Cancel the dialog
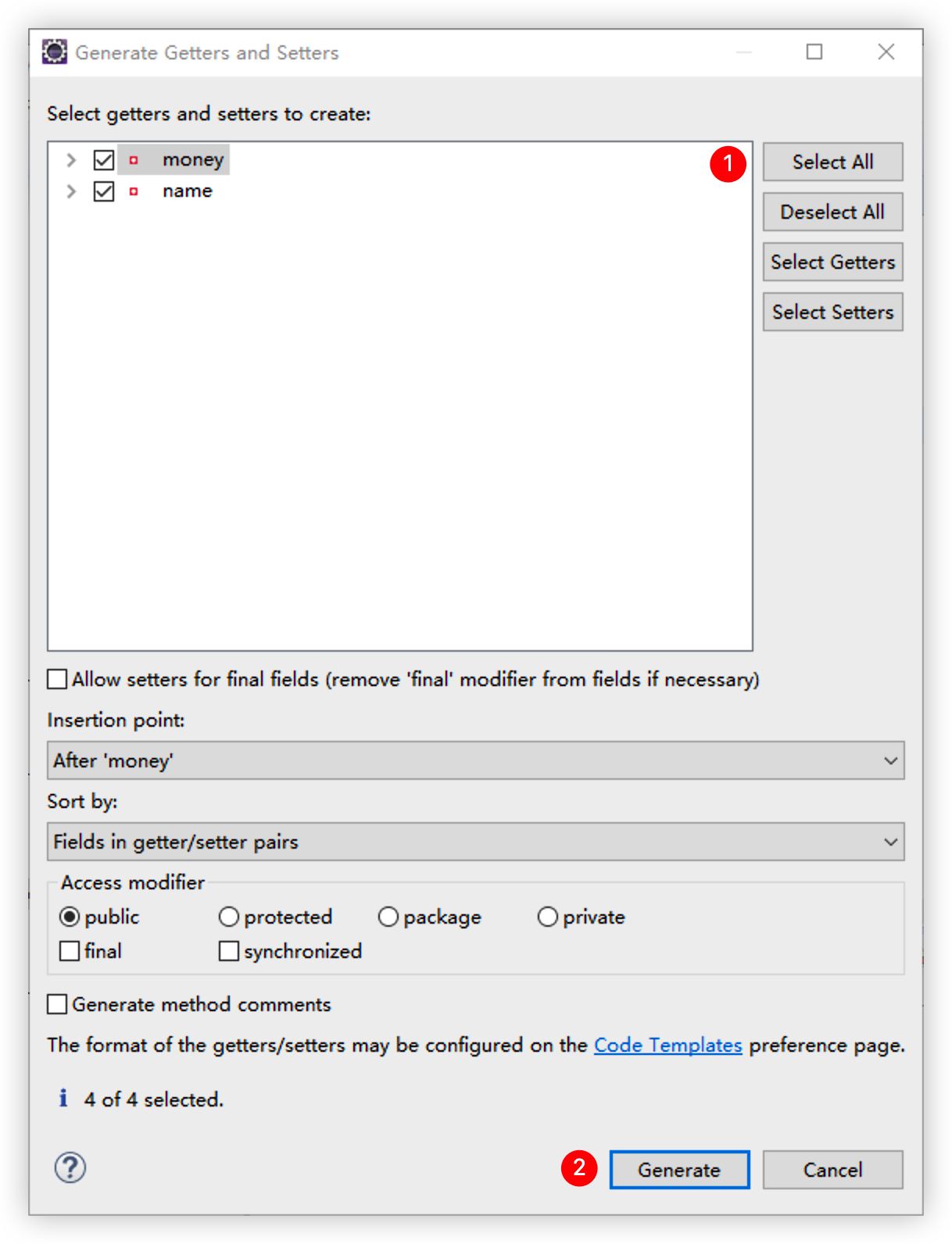Image resolution: width=952 pixels, height=1244 pixels. (833, 1170)
